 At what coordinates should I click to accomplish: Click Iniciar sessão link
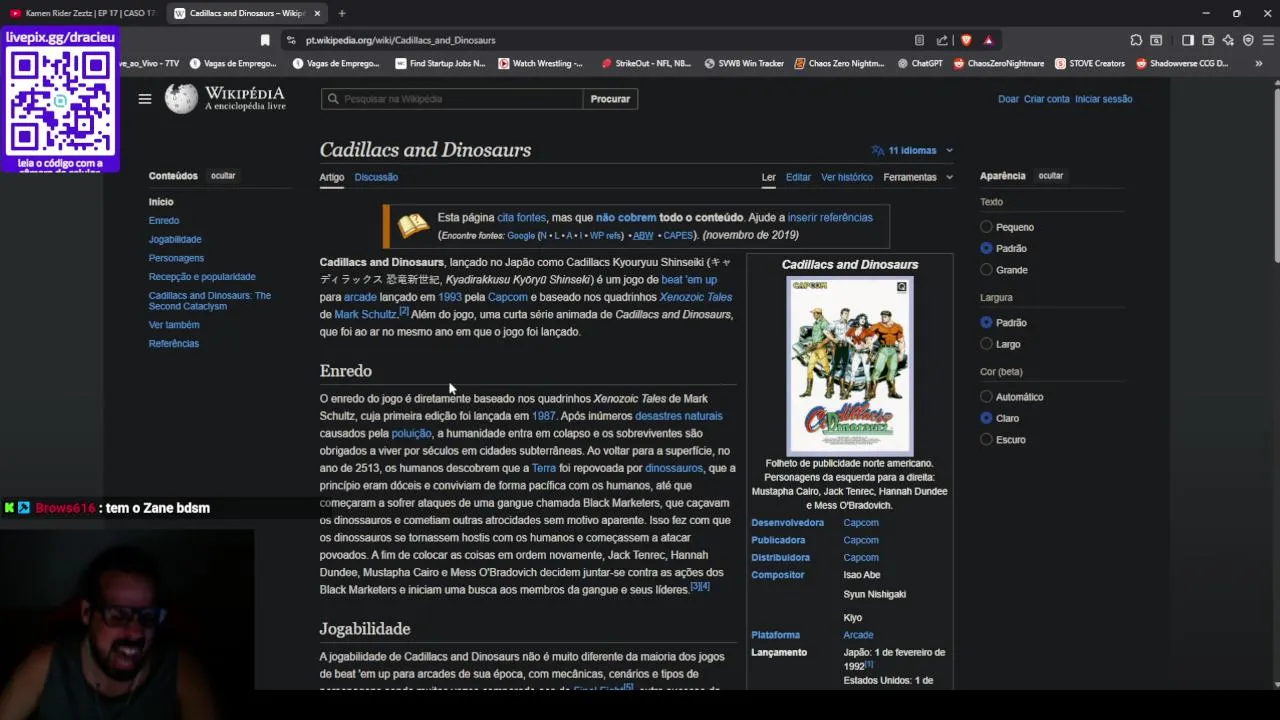point(1104,99)
